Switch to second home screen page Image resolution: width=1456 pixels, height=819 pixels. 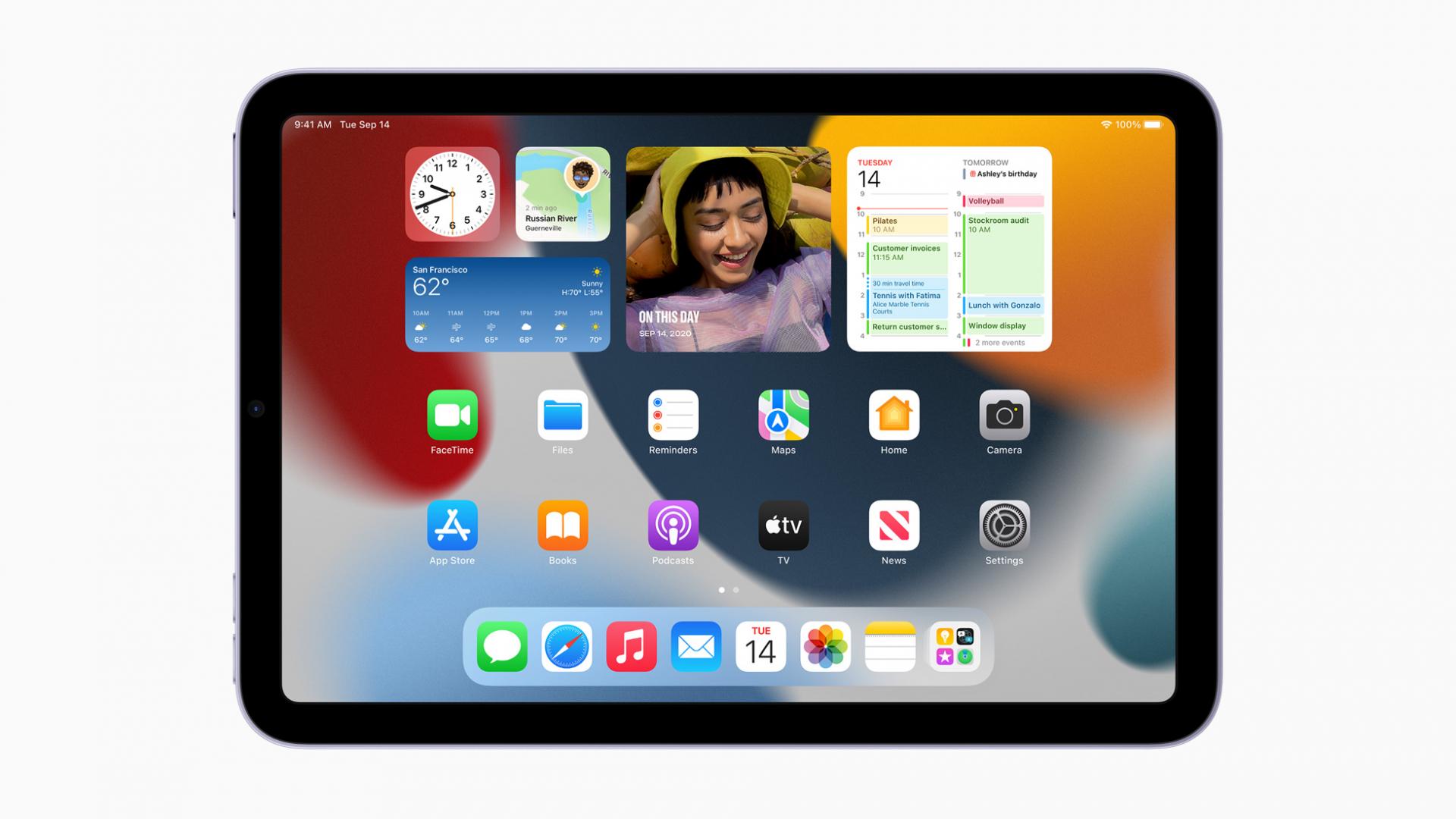[737, 589]
